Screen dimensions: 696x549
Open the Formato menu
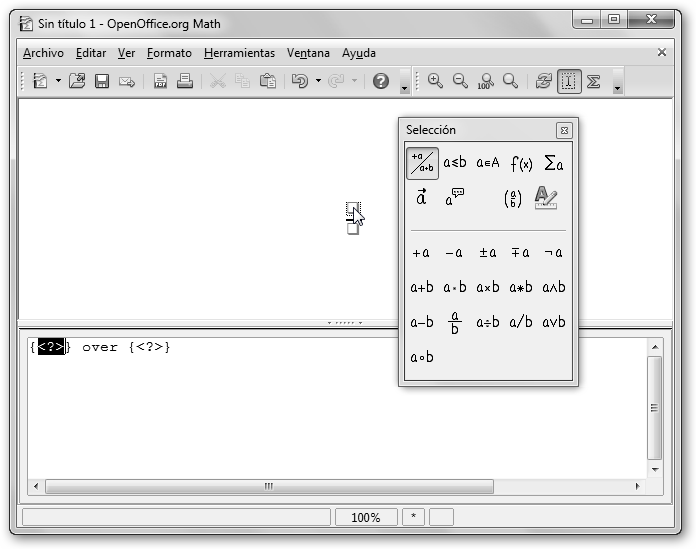[169, 53]
